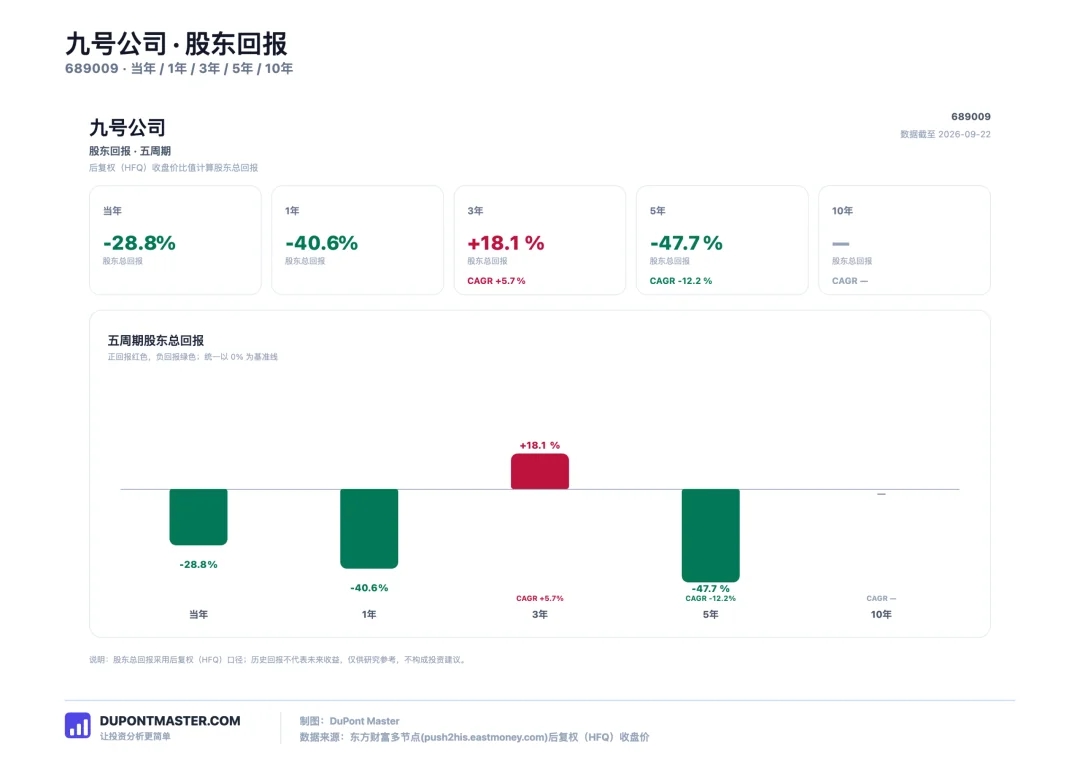Click the 3年 axis label under the chart
Image resolution: width=1080 pixels, height=760 pixels.
(x=540, y=614)
